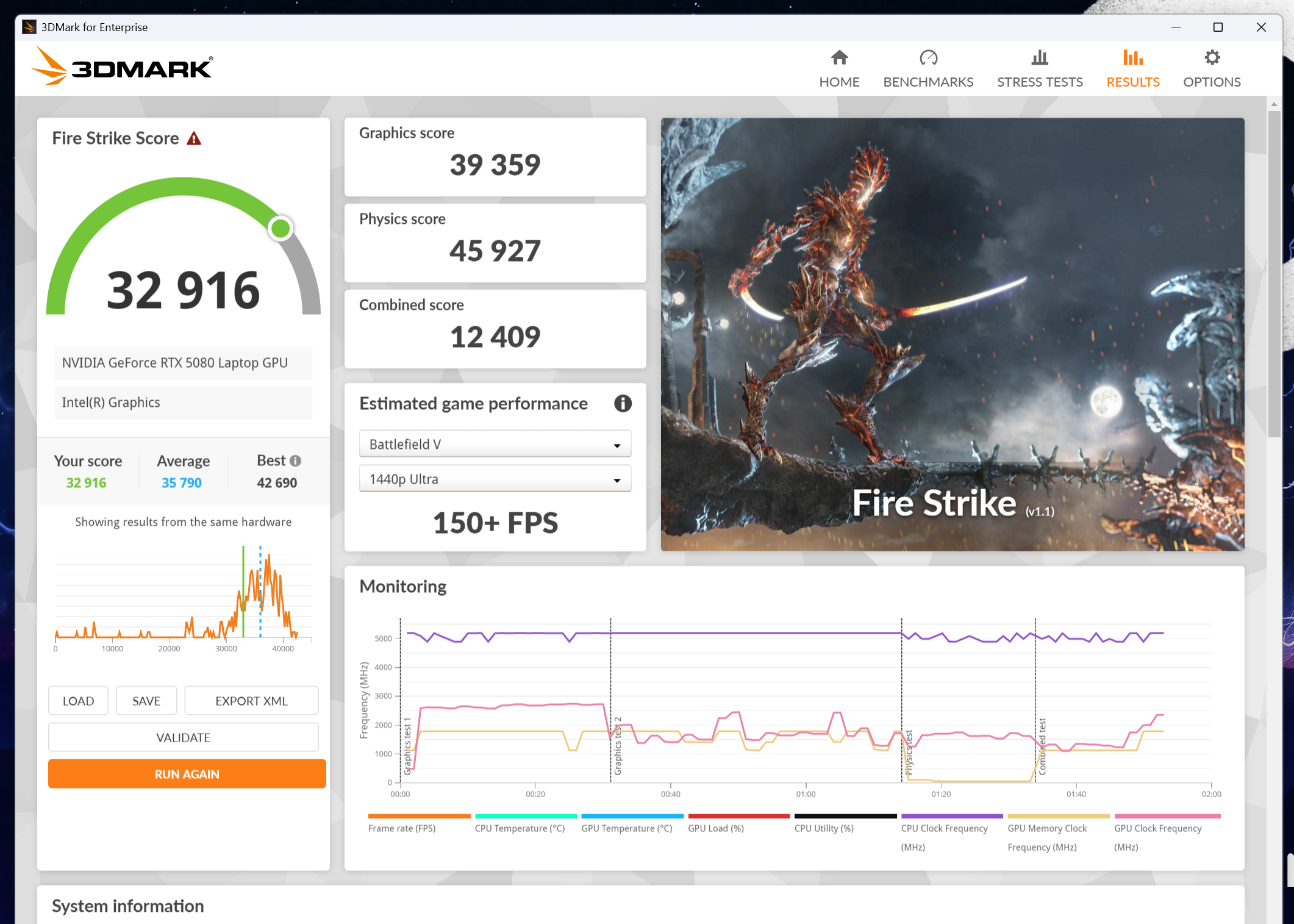Click the VALIDATE button
This screenshot has height=924, width=1294.
click(x=184, y=737)
